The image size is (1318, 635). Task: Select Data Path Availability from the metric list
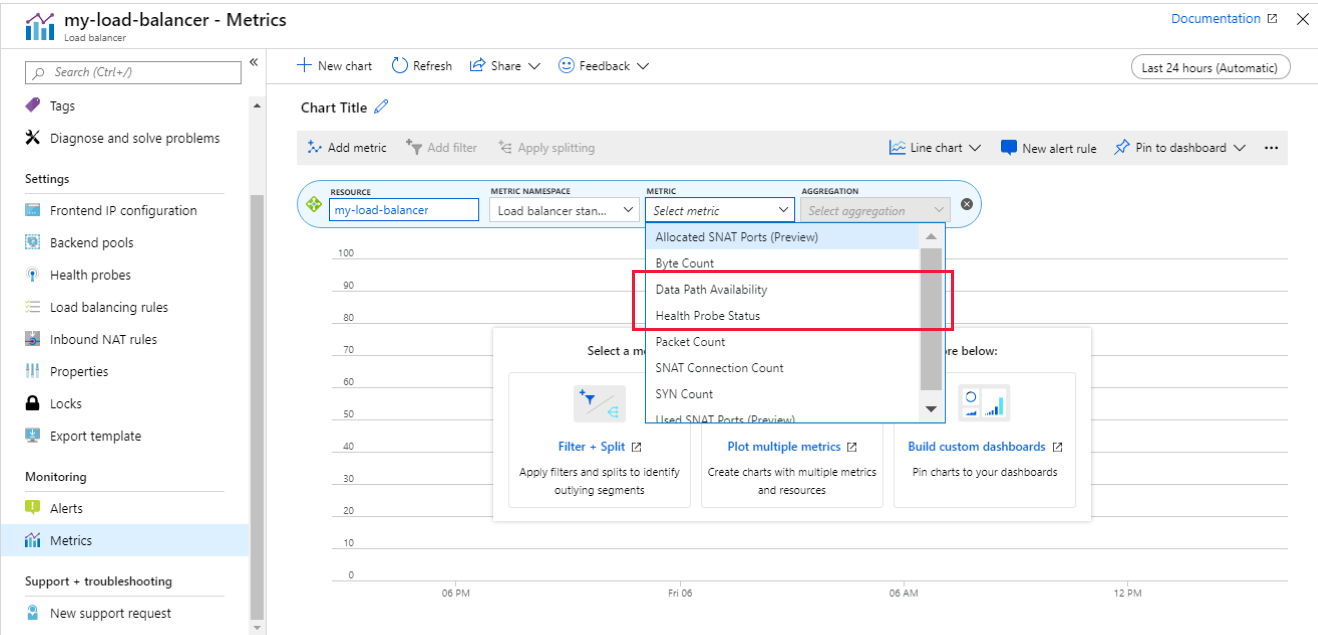[710, 289]
